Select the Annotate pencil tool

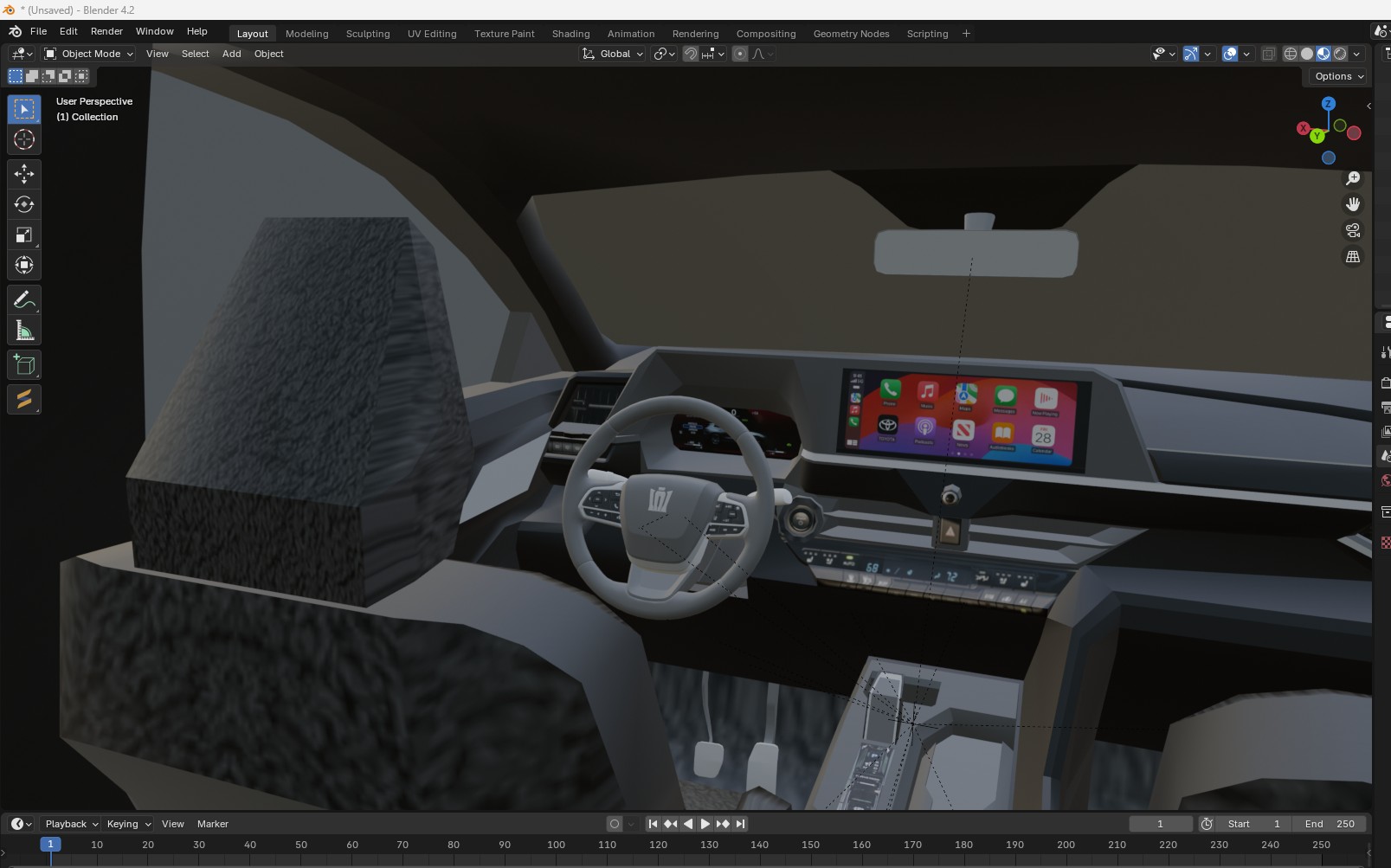click(23, 300)
